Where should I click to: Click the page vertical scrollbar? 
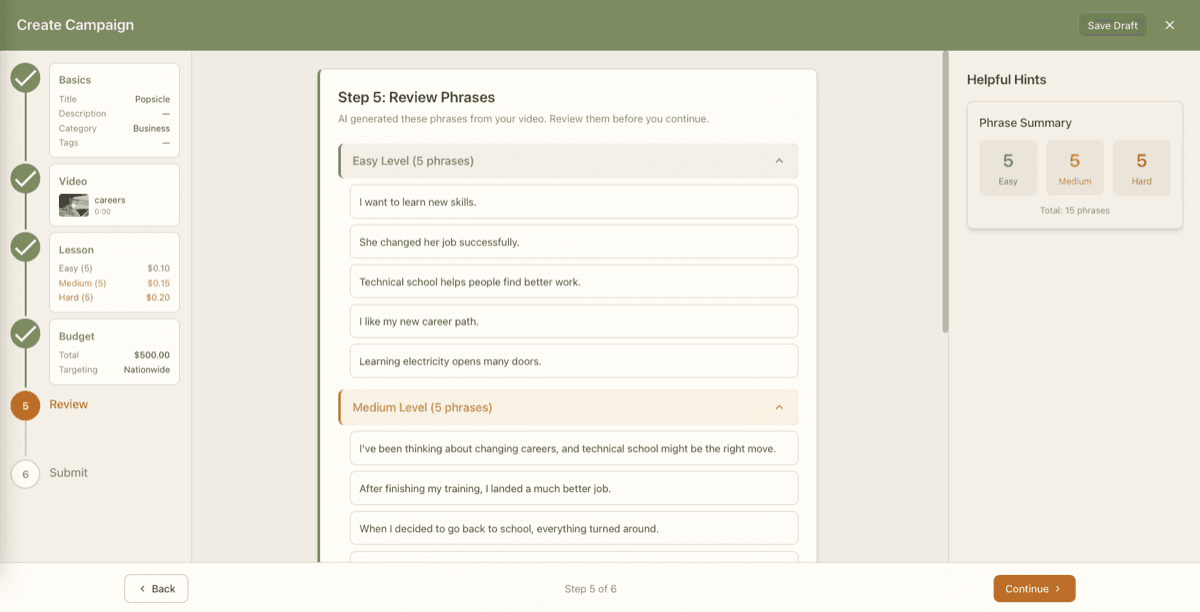pos(945,192)
